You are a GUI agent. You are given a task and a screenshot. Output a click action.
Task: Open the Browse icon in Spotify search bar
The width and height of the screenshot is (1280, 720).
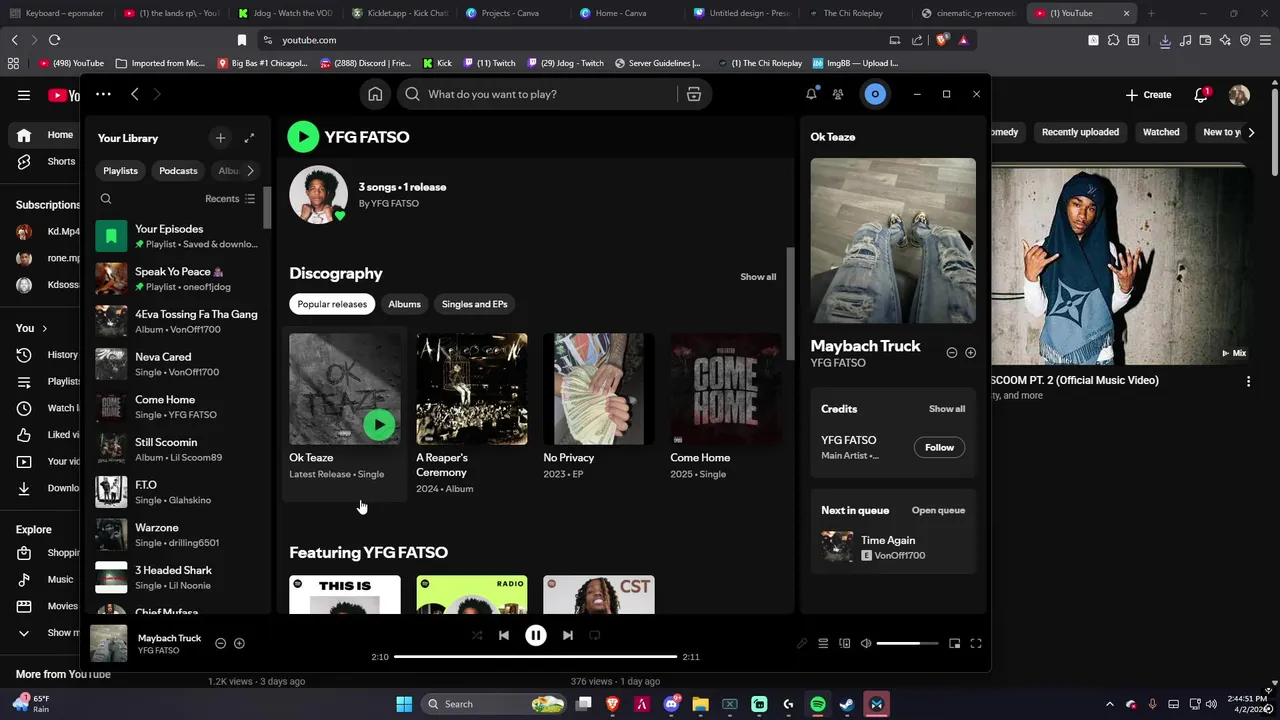tap(693, 94)
